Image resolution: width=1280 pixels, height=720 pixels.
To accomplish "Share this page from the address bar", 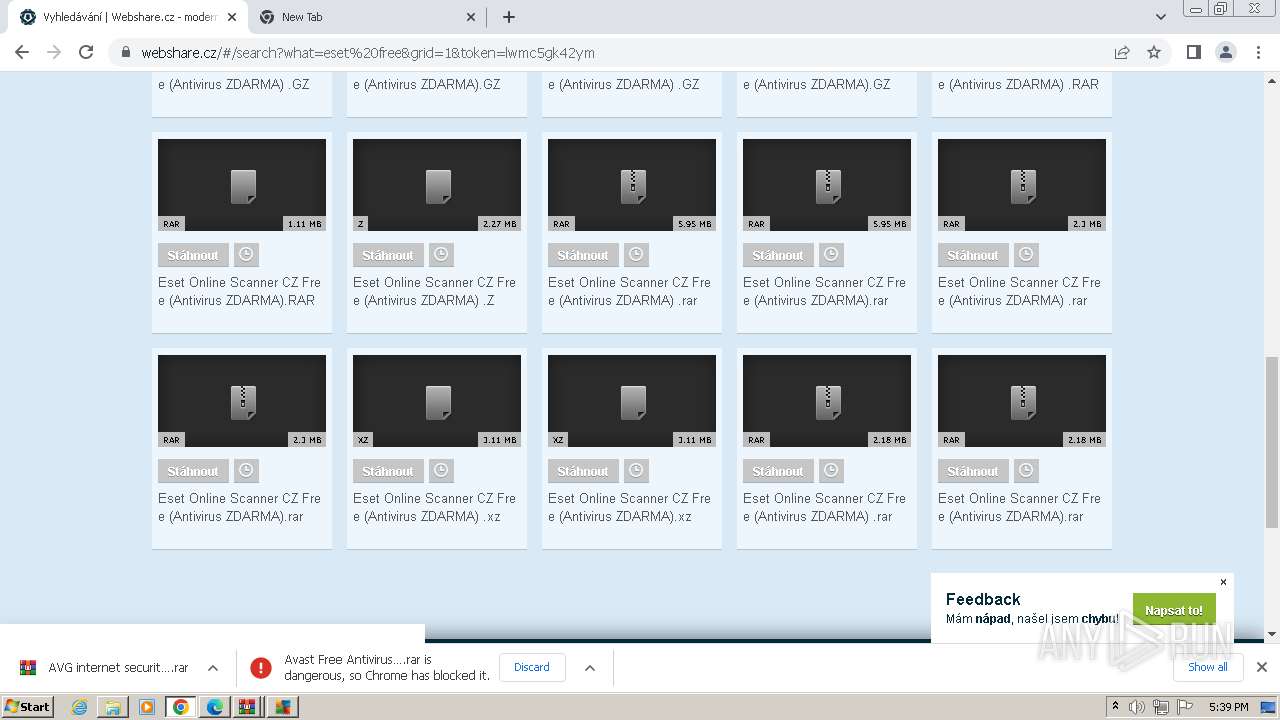I will click(x=1122, y=52).
